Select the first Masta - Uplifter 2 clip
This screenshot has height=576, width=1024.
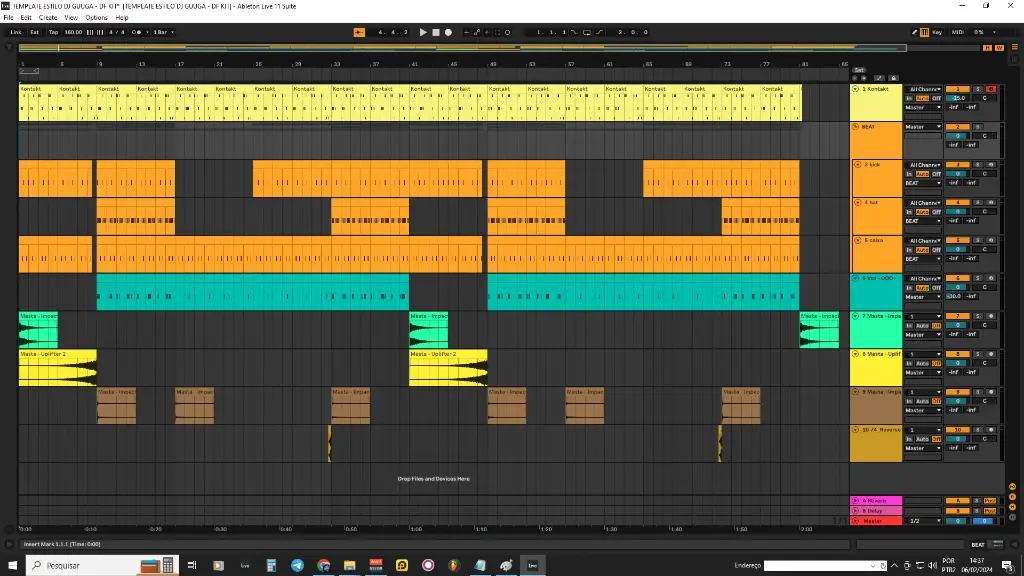click(x=57, y=368)
